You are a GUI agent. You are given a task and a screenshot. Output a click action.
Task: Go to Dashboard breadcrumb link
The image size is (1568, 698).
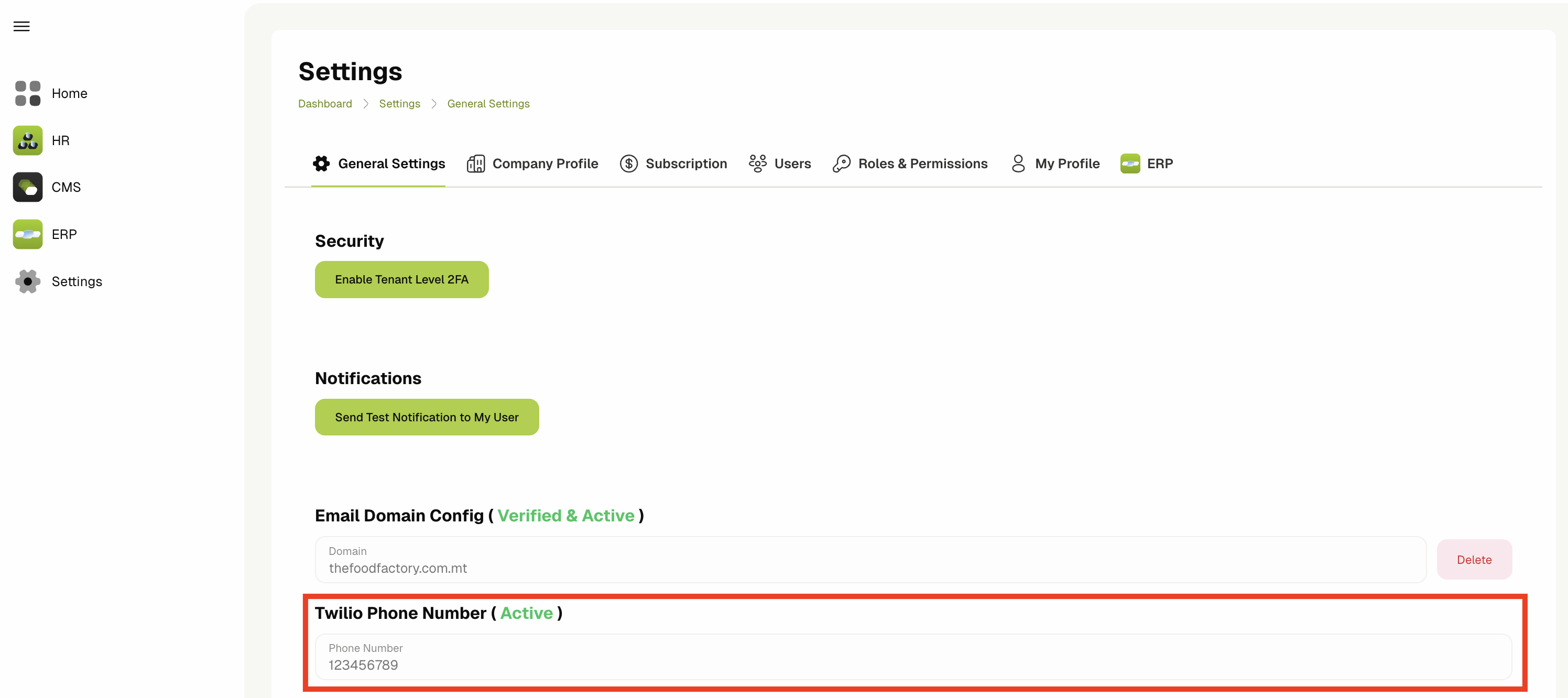click(x=324, y=103)
